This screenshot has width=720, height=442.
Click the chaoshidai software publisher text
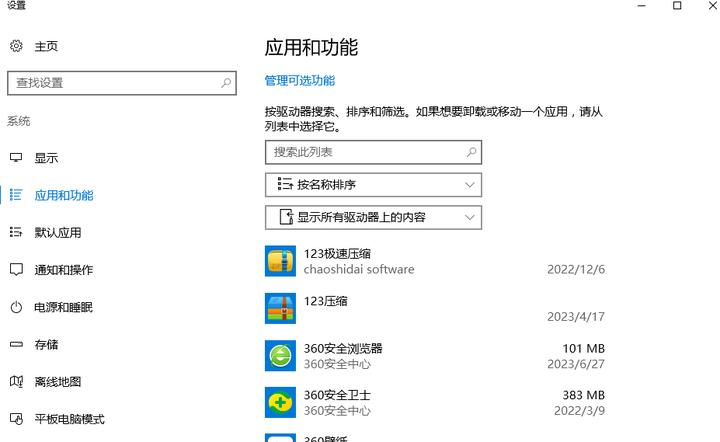(359, 269)
